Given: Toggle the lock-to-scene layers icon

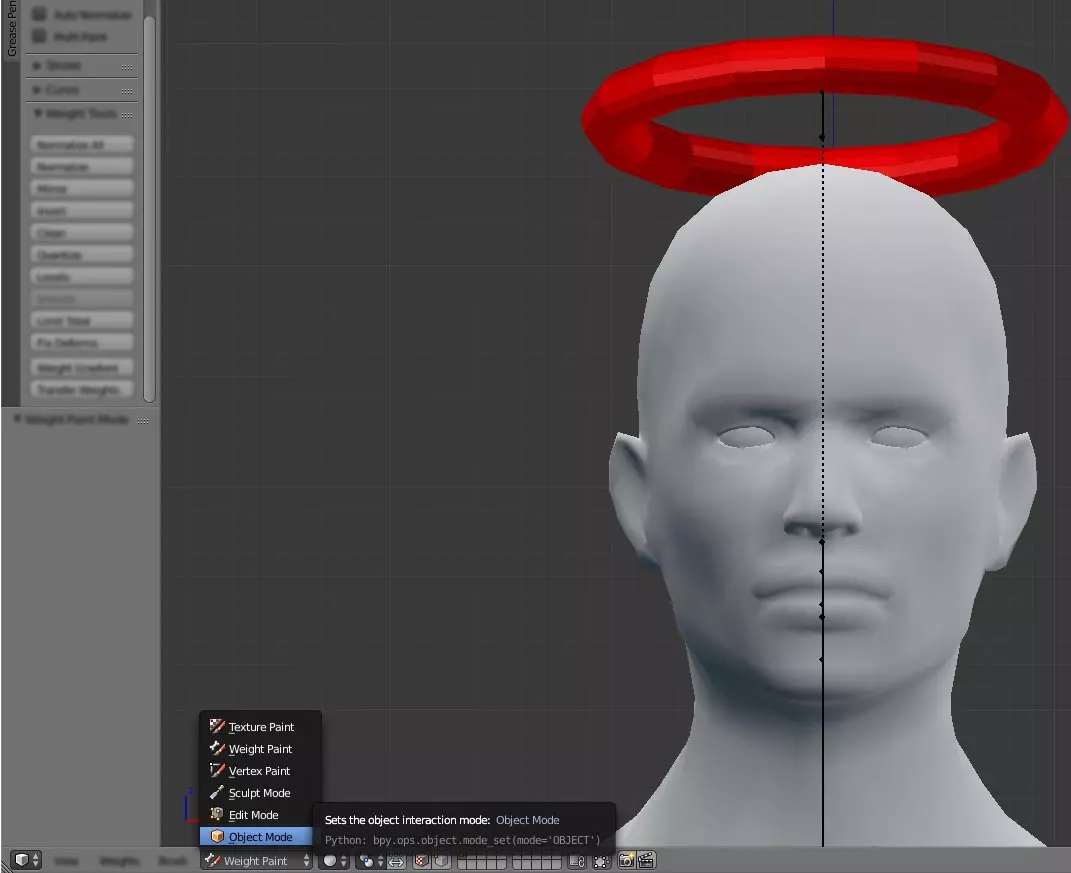Looking at the screenshot, I should point(576,861).
